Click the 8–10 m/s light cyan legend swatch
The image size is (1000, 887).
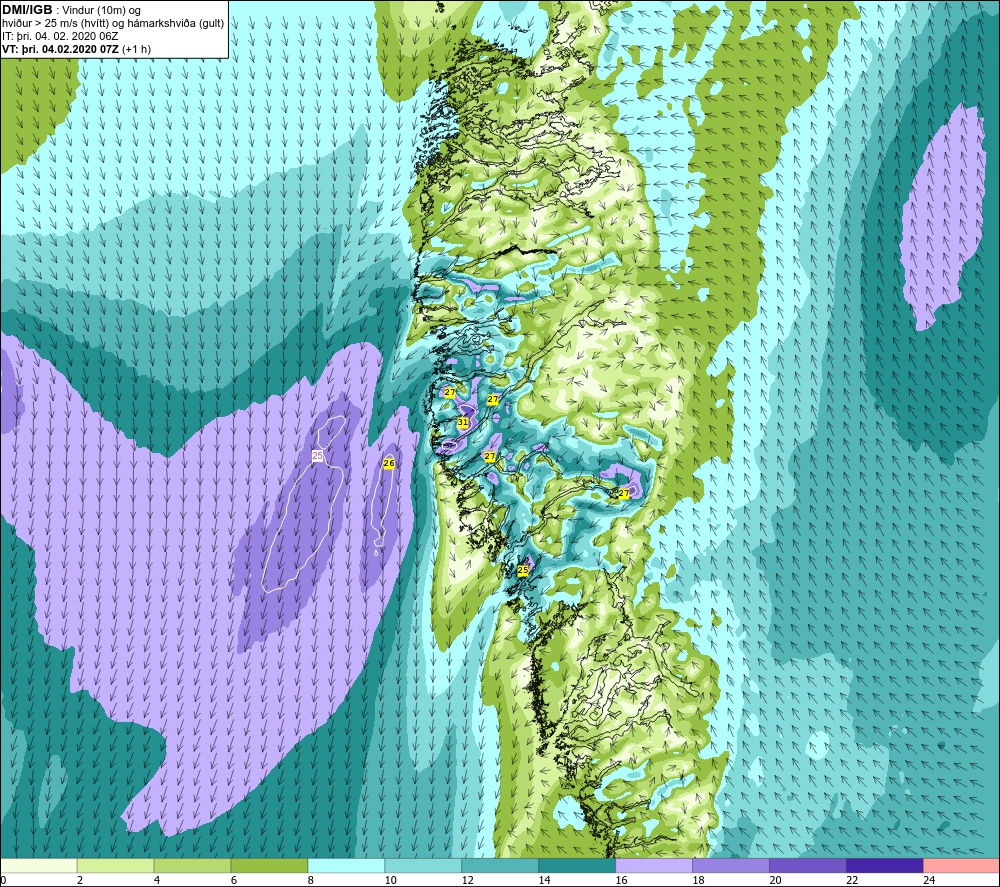(x=346, y=865)
